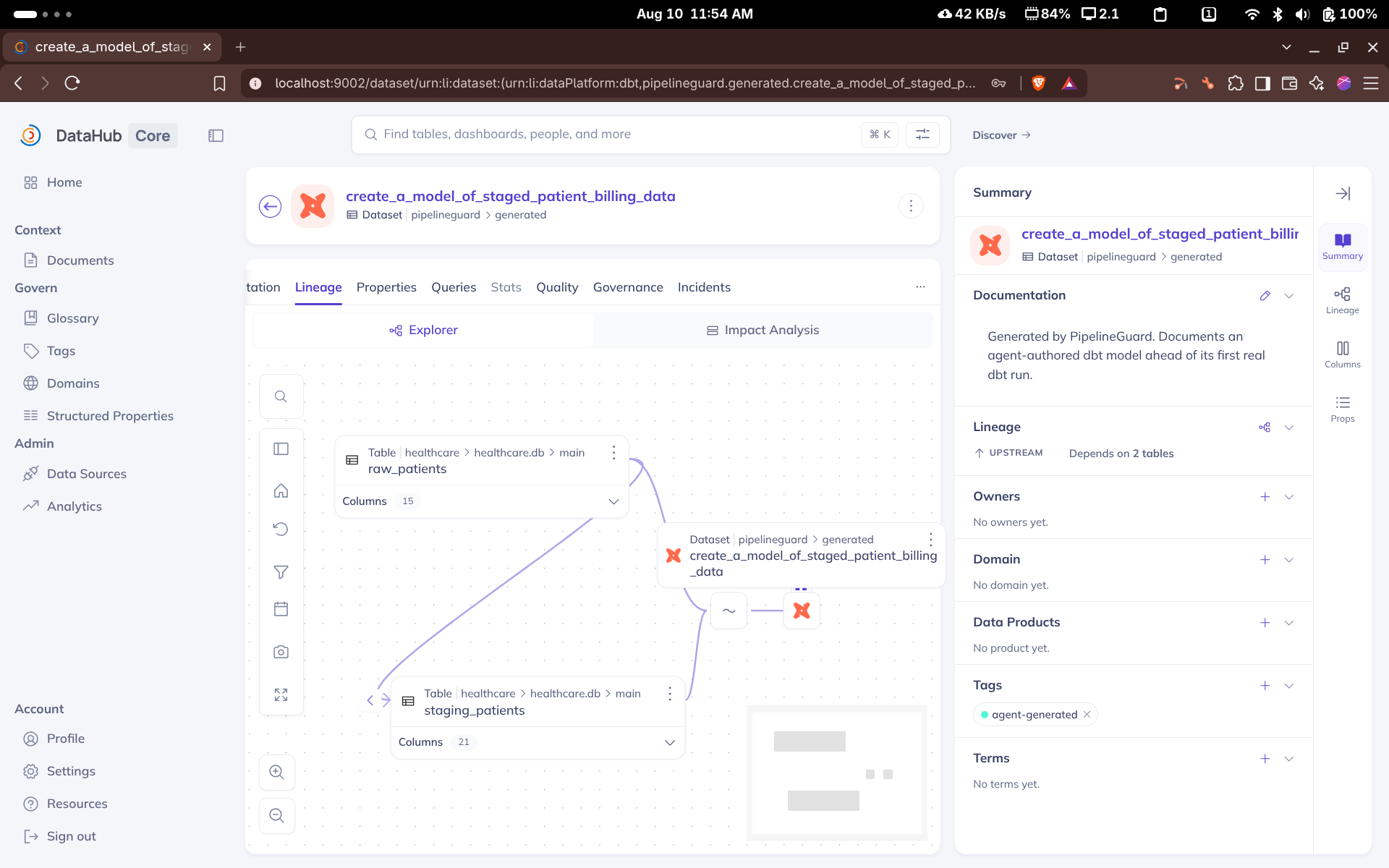Viewport: 1389px width, 868px height.
Task: Click the lineage home icon
Action: pyautogui.click(x=281, y=490)
